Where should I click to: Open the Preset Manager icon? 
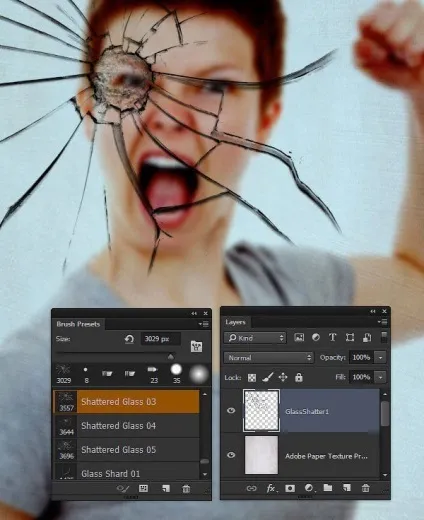pyautogui.click(x=143, y=489)
